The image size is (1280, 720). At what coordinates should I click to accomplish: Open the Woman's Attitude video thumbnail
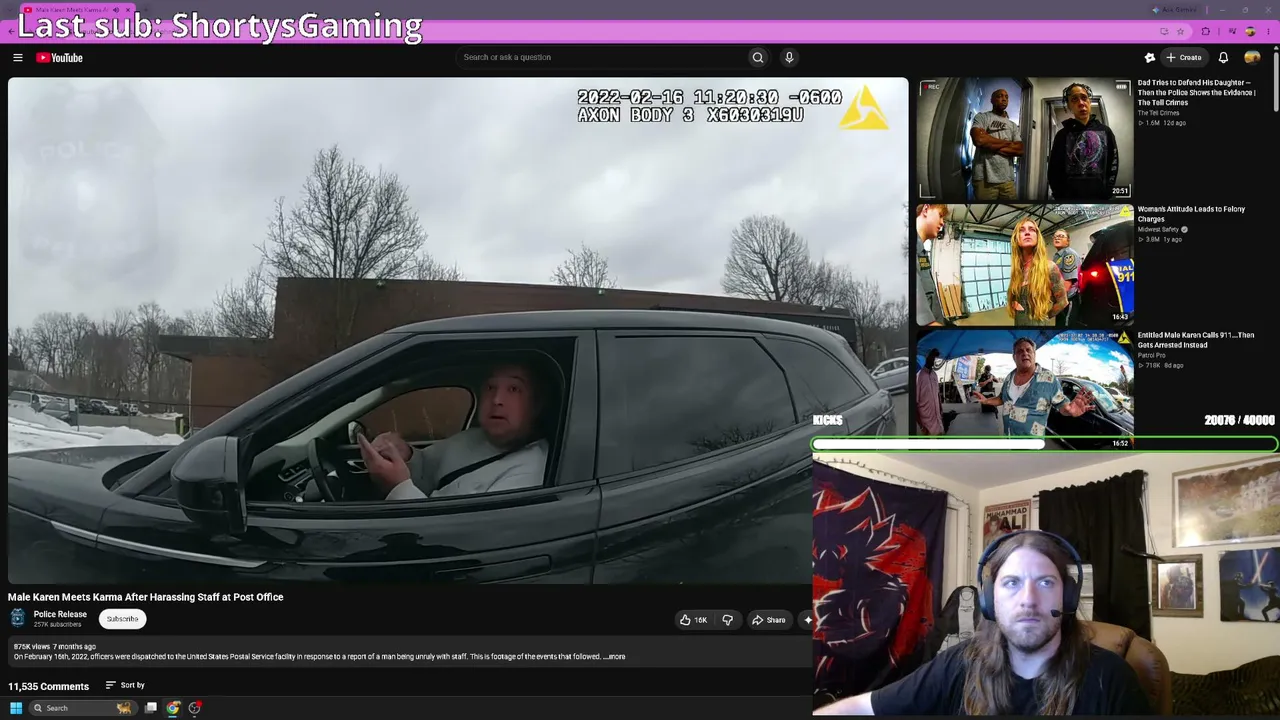pyautogui.click(x=1024, y=265)
